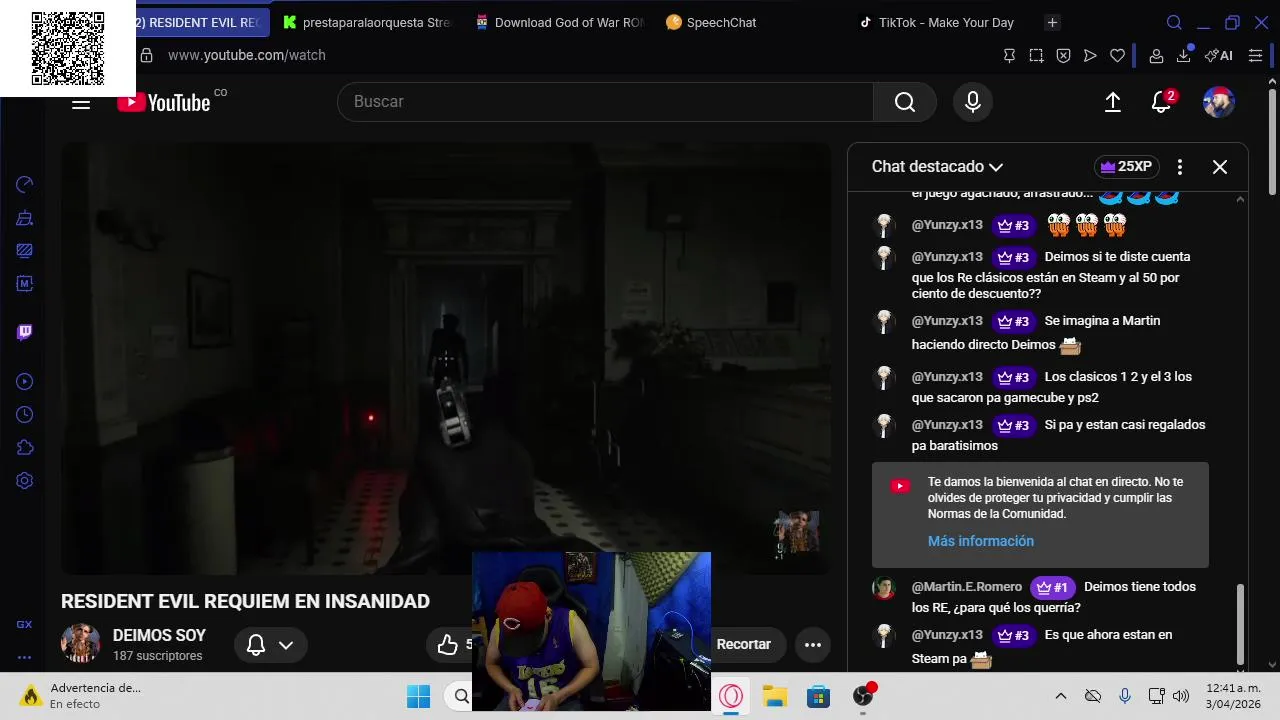Screen dimensions: 1280x720
Task: Click @Martin.E.Romero username in chat
Action: click(x=967, y=587)
